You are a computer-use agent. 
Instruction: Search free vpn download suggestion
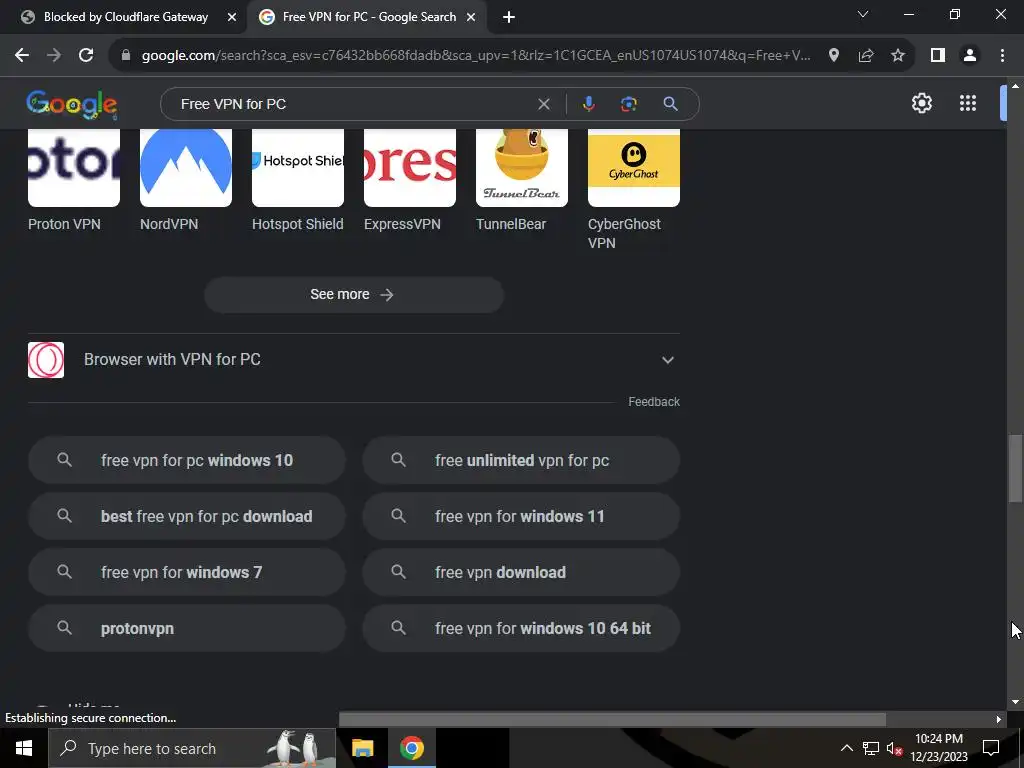tap(521, 573)
